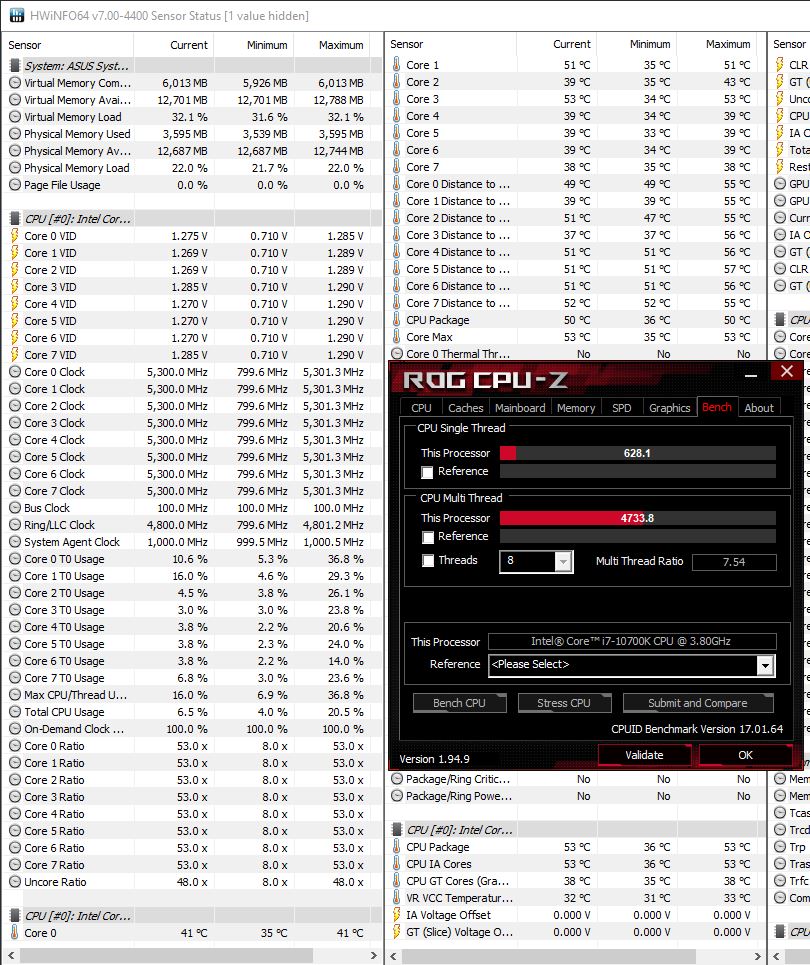Click the CPU IA Cores thermometer icon
The height and width of the screenshot is (965, 810).
point(396,864)
